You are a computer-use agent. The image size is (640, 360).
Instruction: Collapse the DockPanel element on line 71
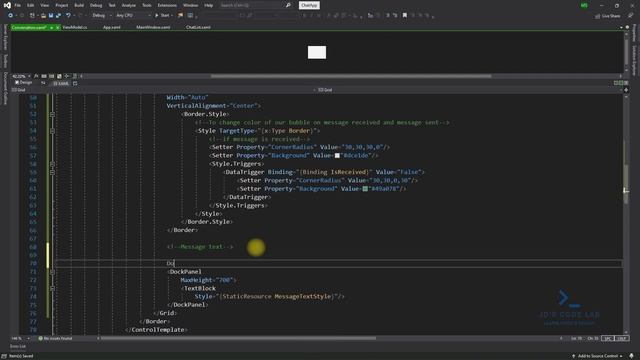[52, 272]
